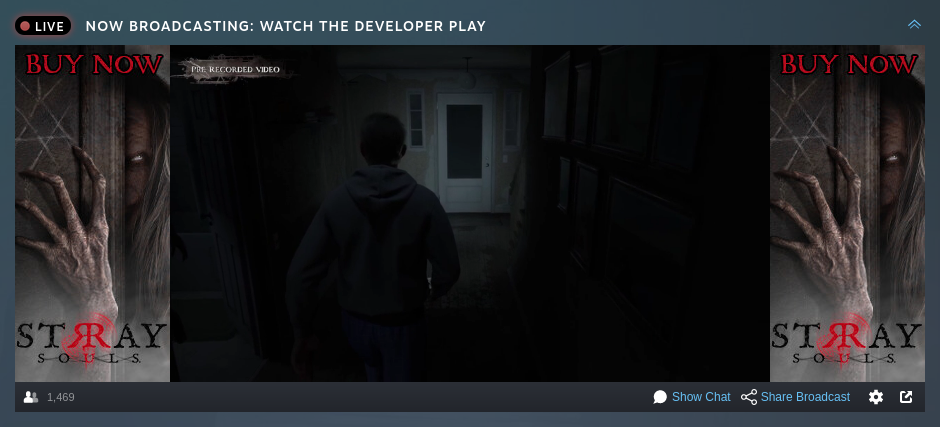This screenshot has width=940, height=427.
Task: Click the share network icon
Action: pyautogui.click(x=749, y=397)
